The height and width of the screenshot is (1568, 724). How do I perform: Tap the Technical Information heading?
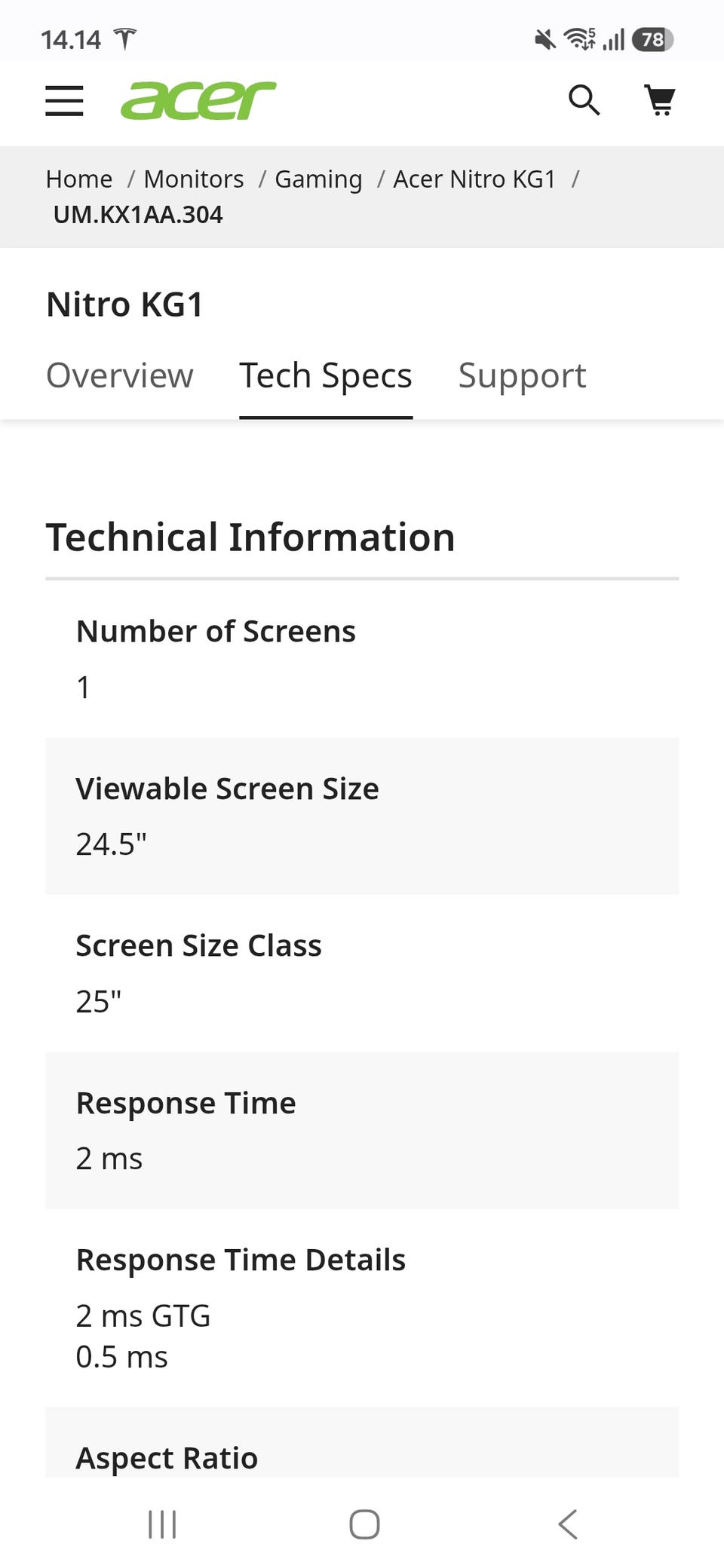[250, 537]
